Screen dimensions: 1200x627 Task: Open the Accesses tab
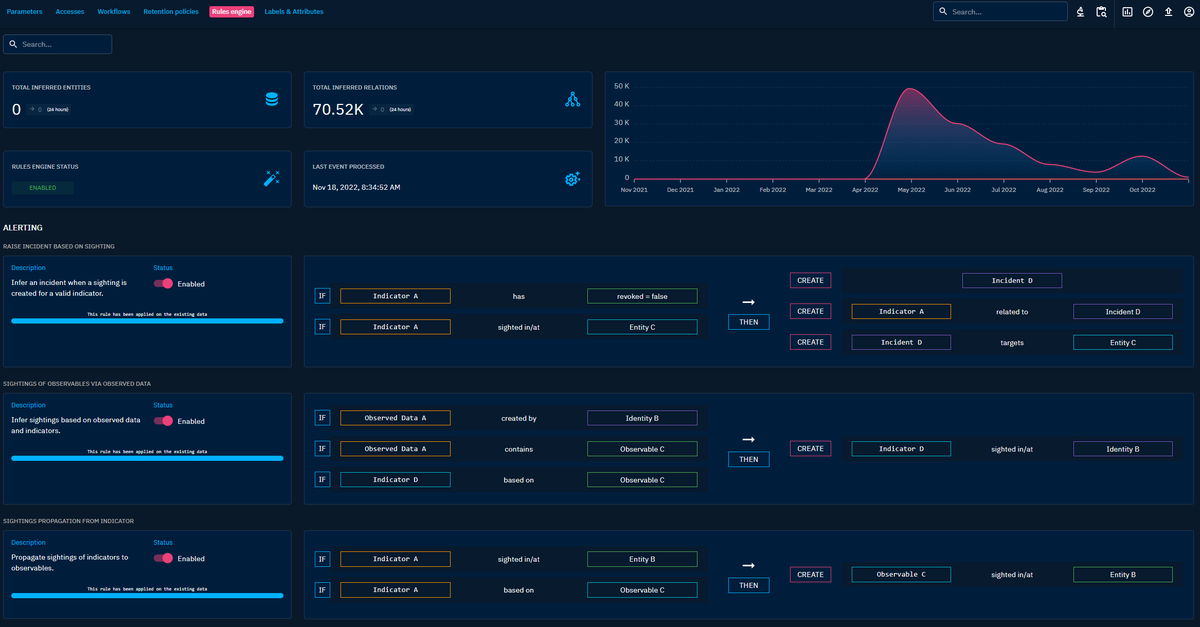point(70,12)
